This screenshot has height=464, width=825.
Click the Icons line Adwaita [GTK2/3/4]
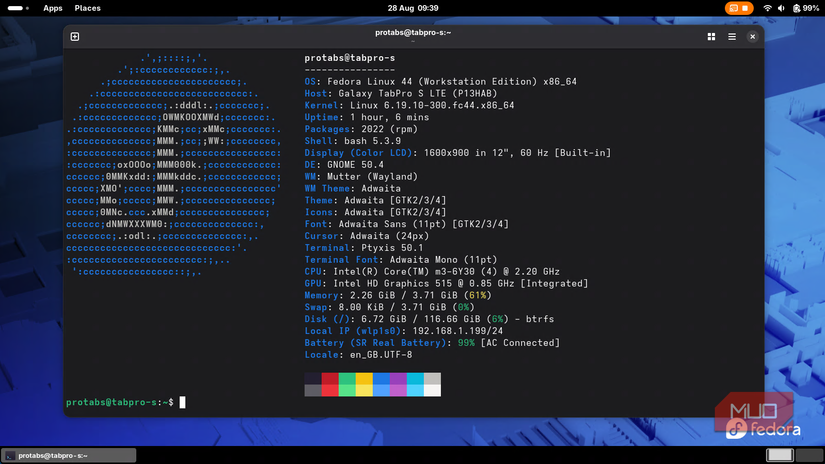[x=375, y=212]
